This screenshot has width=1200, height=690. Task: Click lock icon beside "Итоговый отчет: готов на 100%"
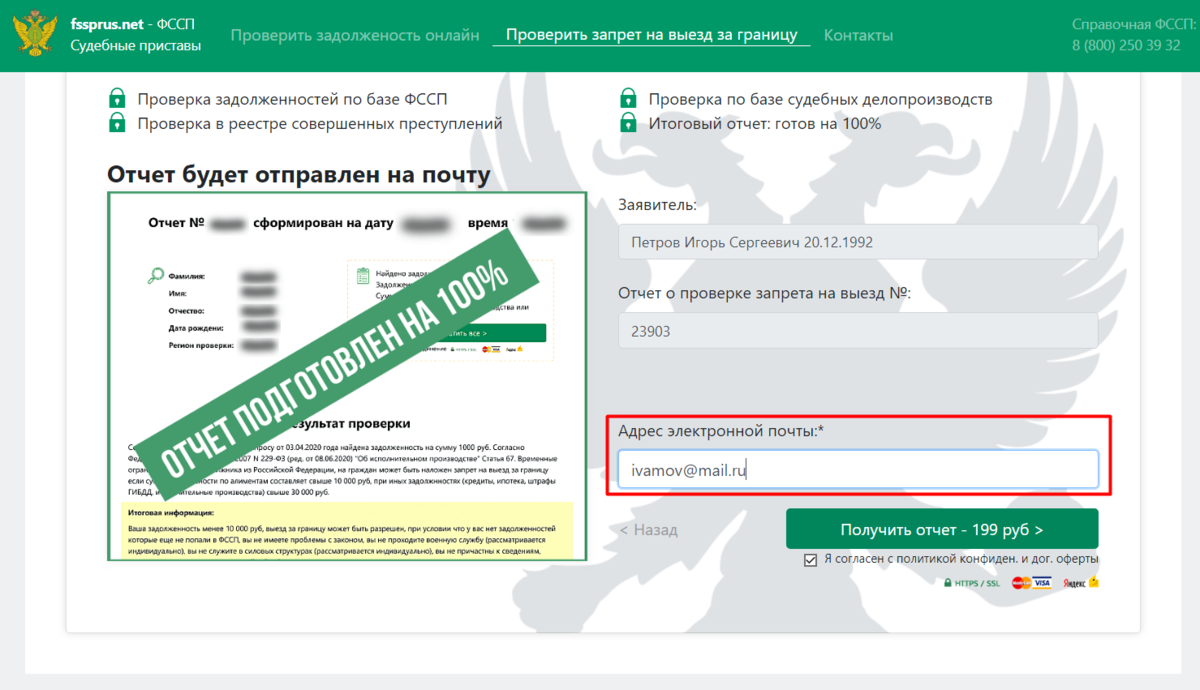(628, 123)
